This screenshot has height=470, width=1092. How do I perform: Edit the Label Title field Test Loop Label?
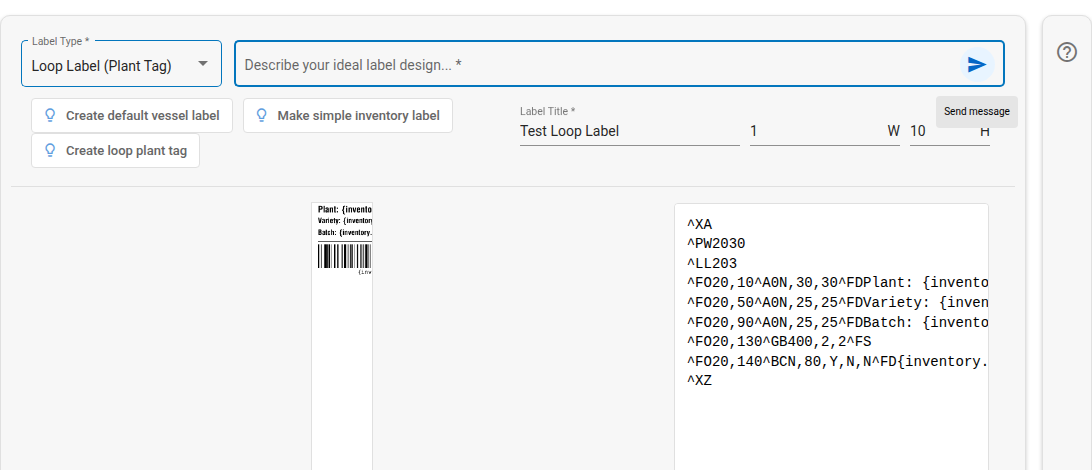pyautogui.click(x=630, y=131)
